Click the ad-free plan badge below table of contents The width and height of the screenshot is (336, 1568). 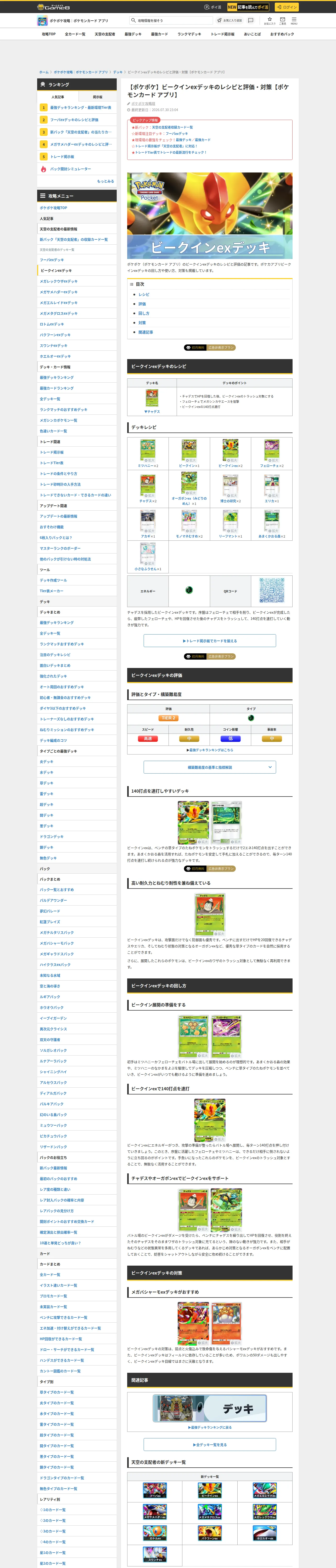pyautogui.click(x=210, y=348)
